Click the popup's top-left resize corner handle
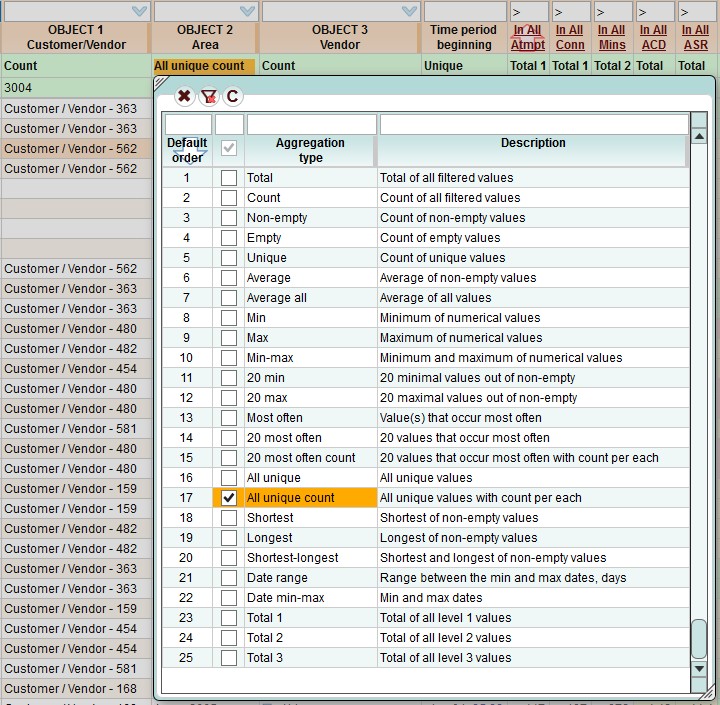This screenshot has width=720, height=705. click(x=160, y=84)
